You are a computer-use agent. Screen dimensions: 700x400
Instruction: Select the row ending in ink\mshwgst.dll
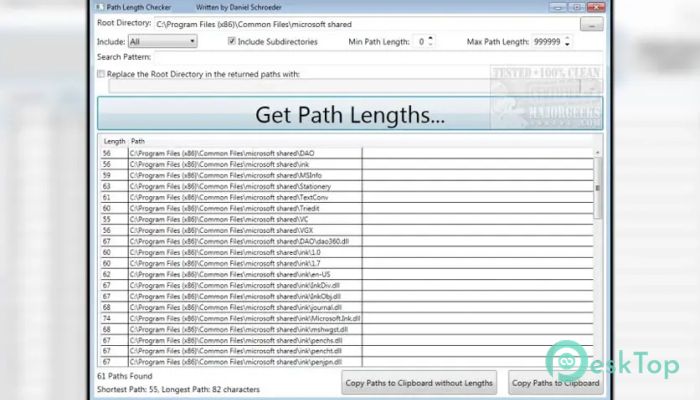347,329
